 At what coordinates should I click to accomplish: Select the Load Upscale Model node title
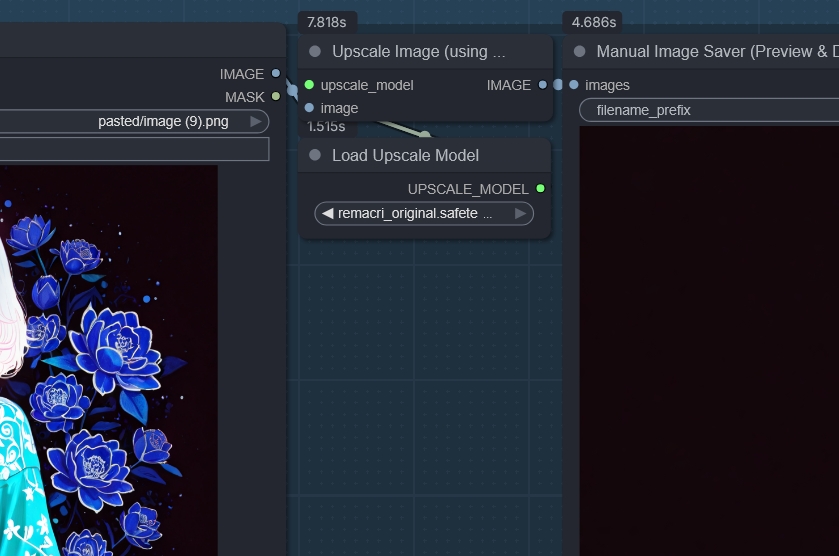pos(405,155)
